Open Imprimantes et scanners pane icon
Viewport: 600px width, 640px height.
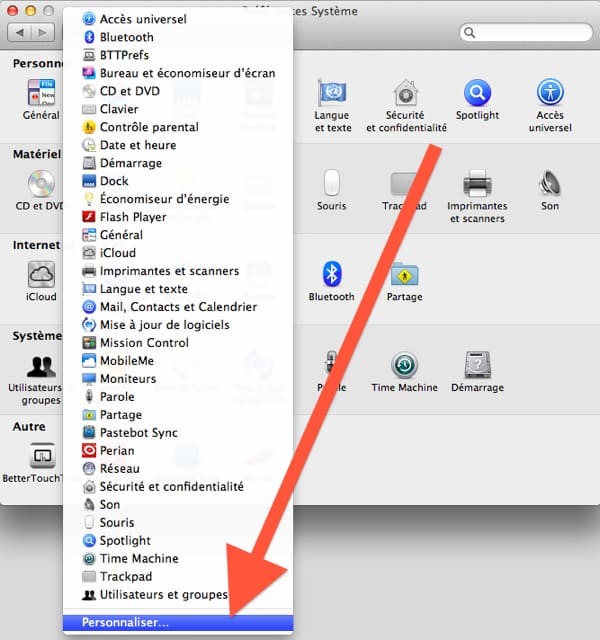tap(477, 183)
